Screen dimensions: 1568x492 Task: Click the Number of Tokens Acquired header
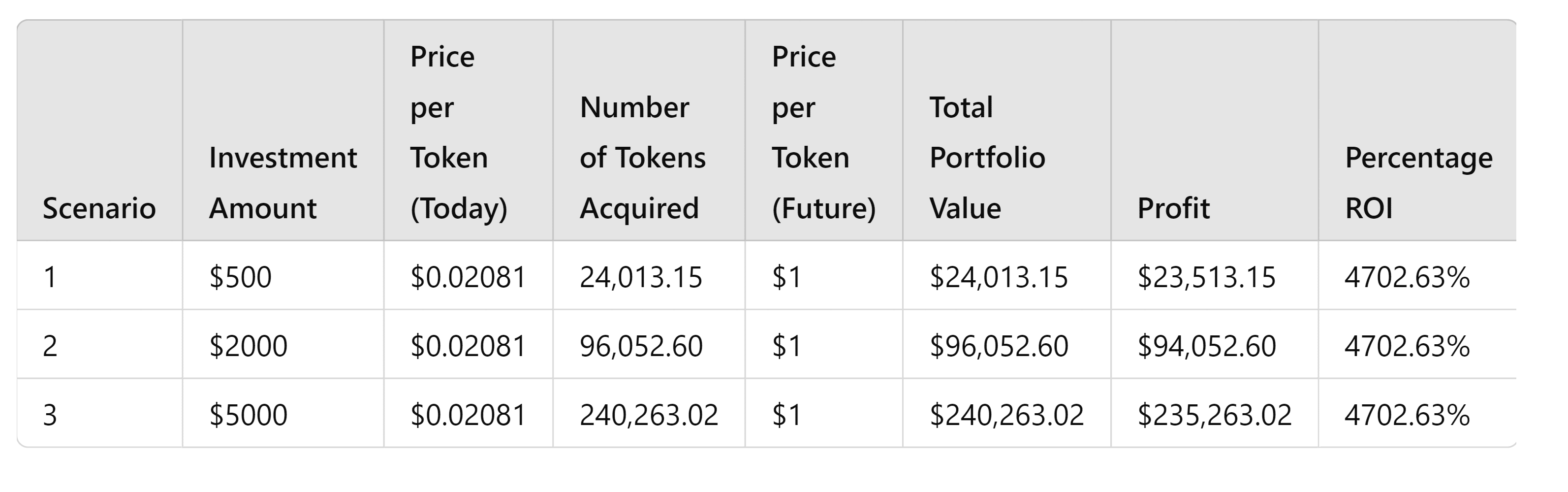(x=642, y=157)
